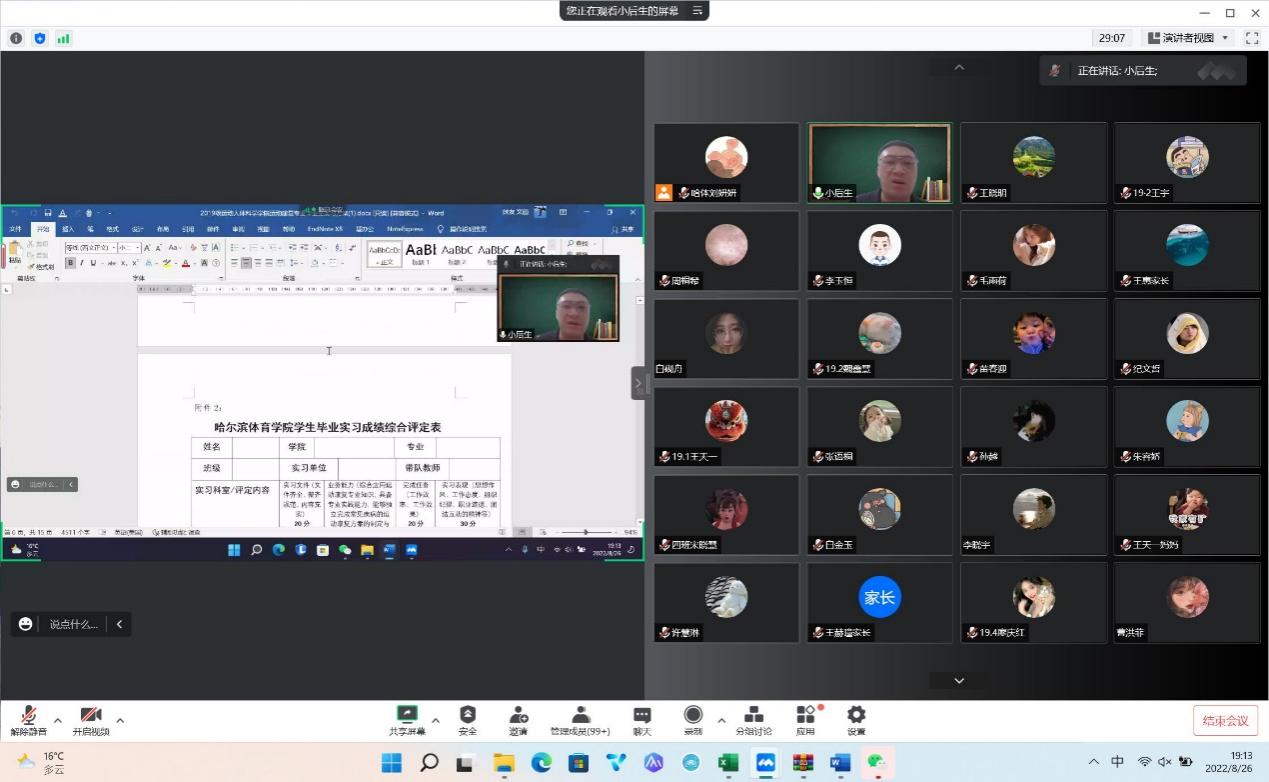1269x782 pixels.
Task: Start recording with 录制 button
Action: tap(693, 720)
